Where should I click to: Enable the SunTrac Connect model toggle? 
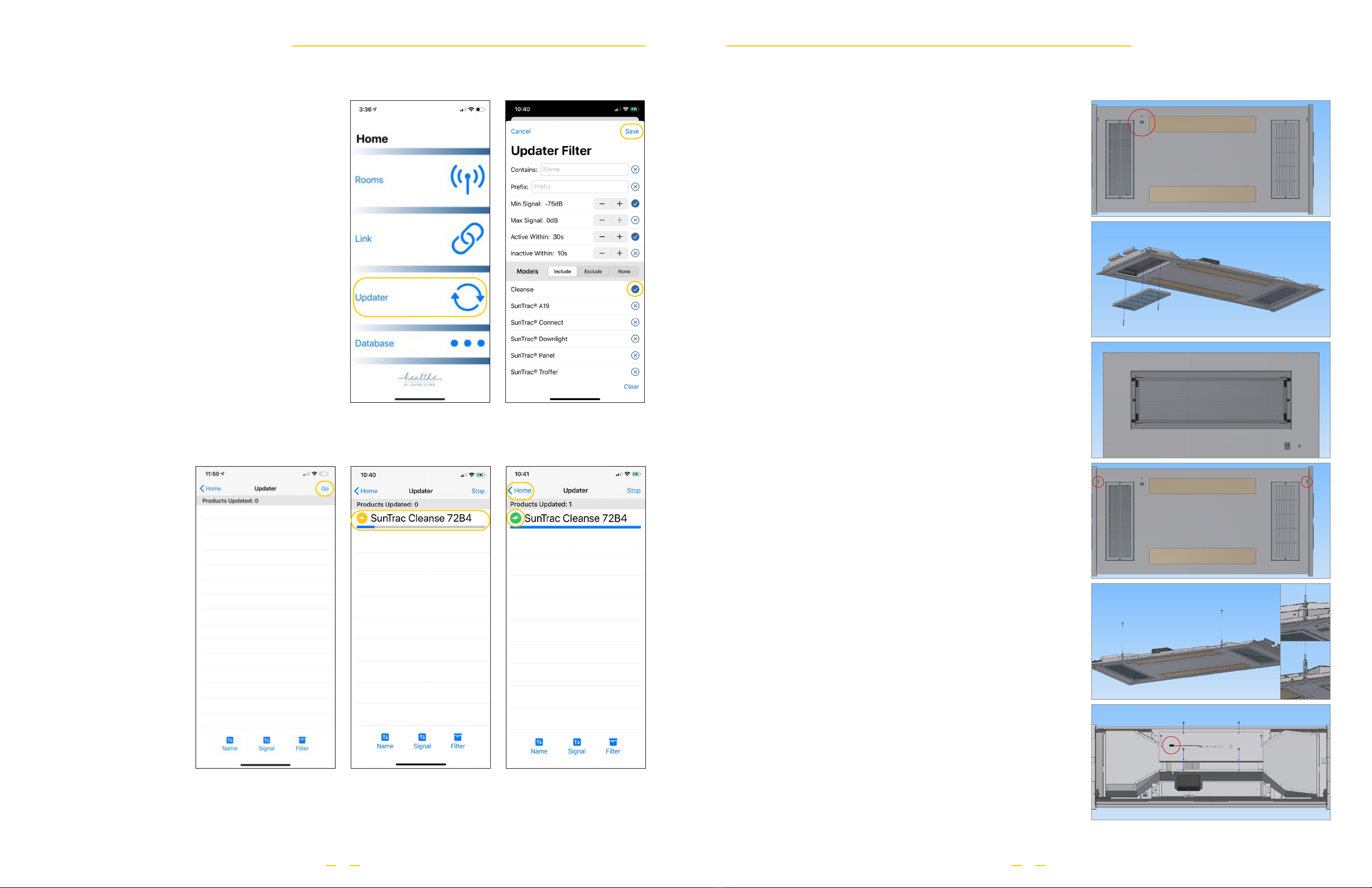point(635,322)
